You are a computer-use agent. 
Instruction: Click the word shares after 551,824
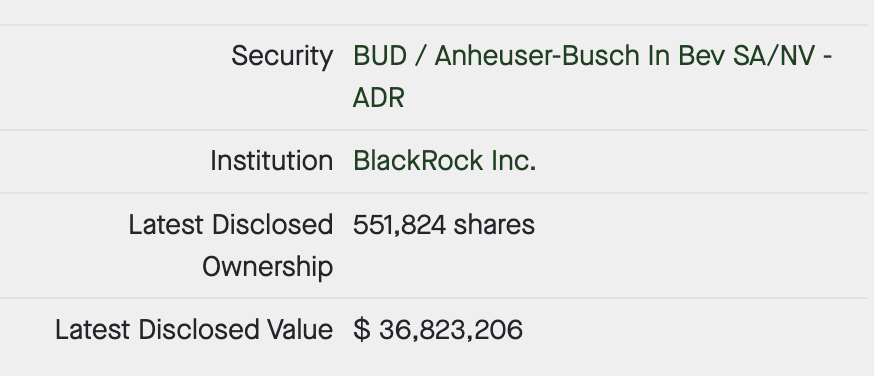[x=494, y=225]
